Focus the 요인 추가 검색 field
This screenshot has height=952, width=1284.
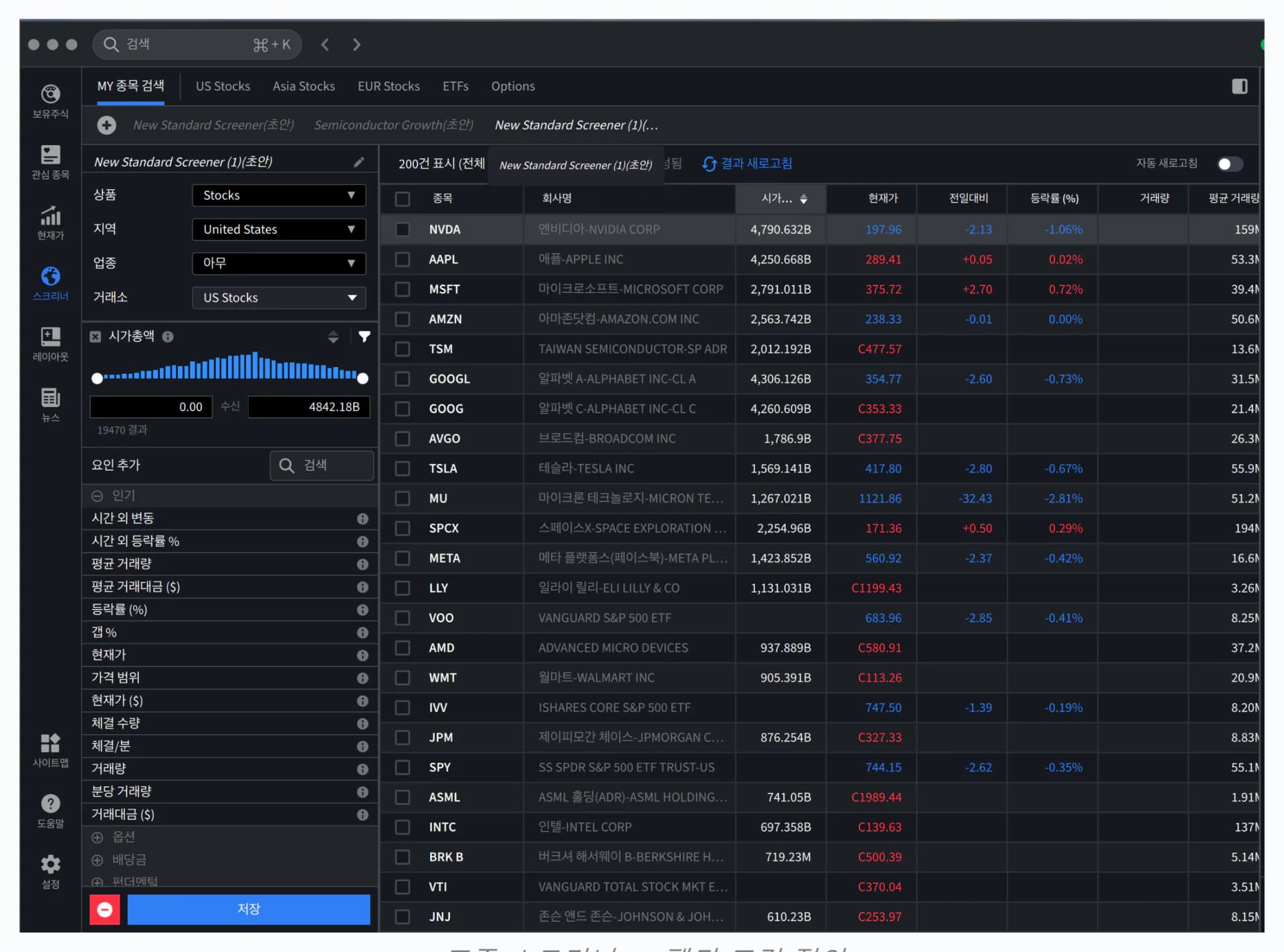coord(322,465)
